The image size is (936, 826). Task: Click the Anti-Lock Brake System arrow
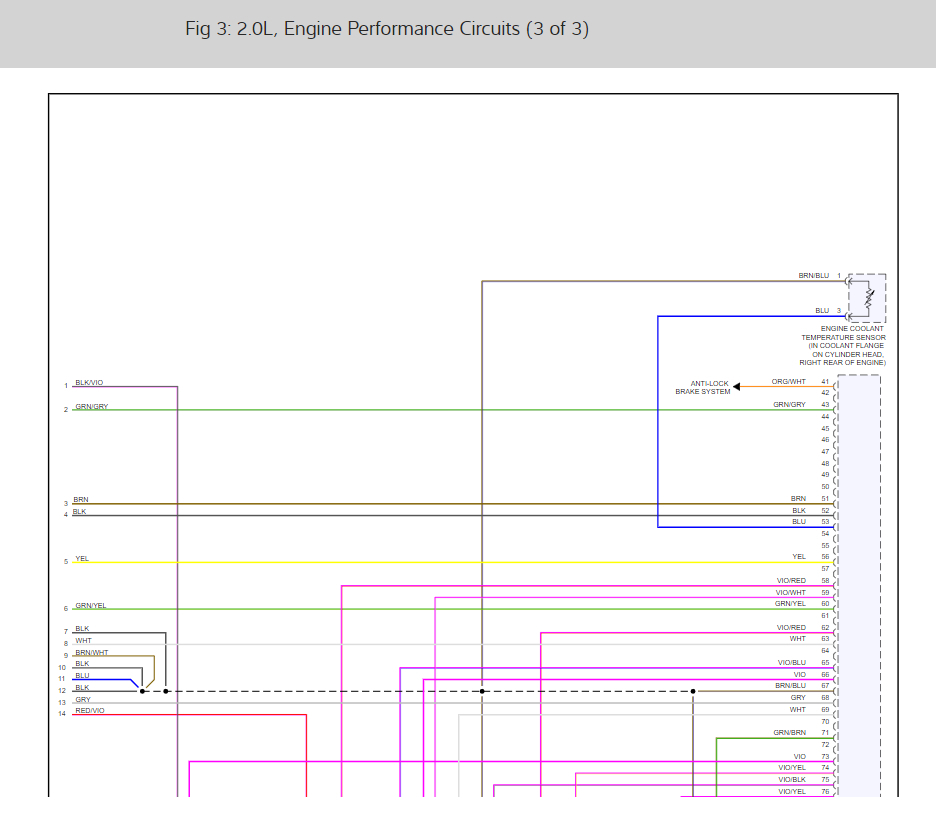(x=737, y=386)
